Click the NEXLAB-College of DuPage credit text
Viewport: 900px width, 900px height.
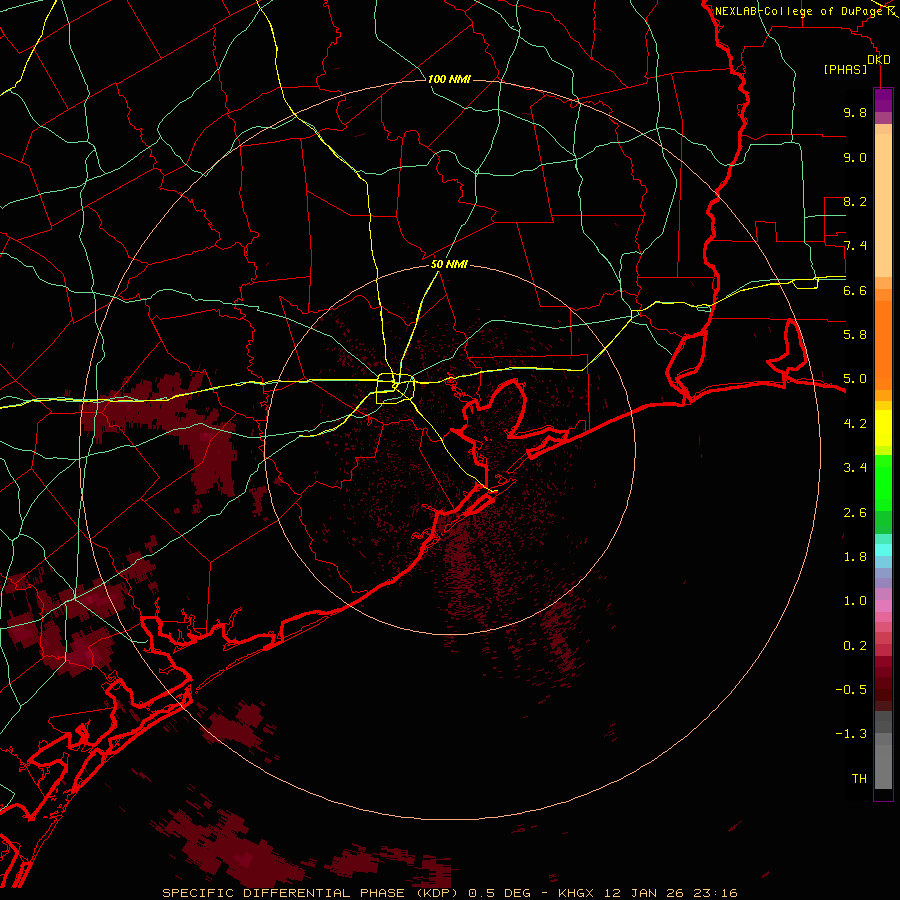(798, 11)
